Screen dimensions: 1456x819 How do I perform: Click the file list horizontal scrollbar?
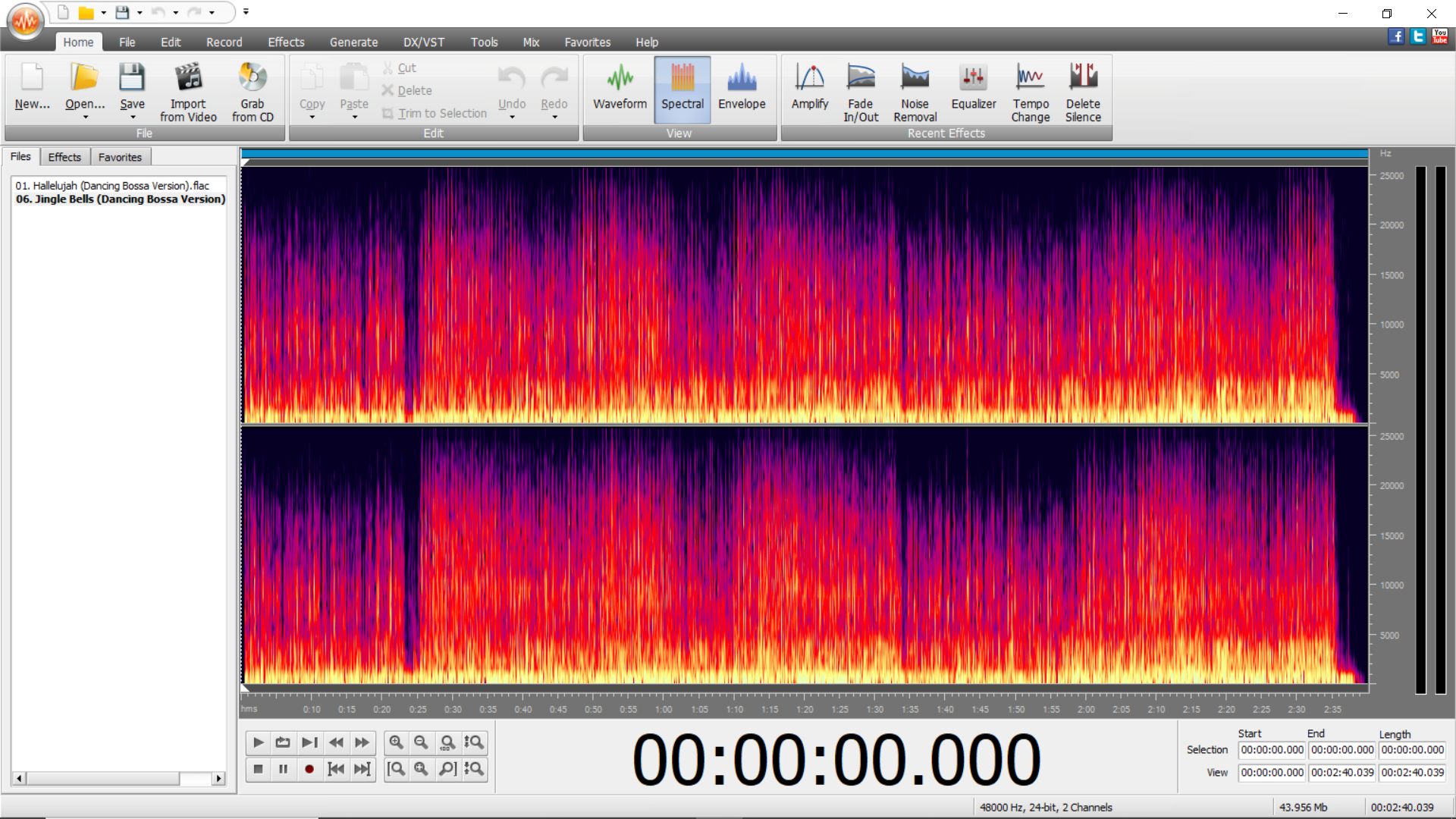coord(102,779)
